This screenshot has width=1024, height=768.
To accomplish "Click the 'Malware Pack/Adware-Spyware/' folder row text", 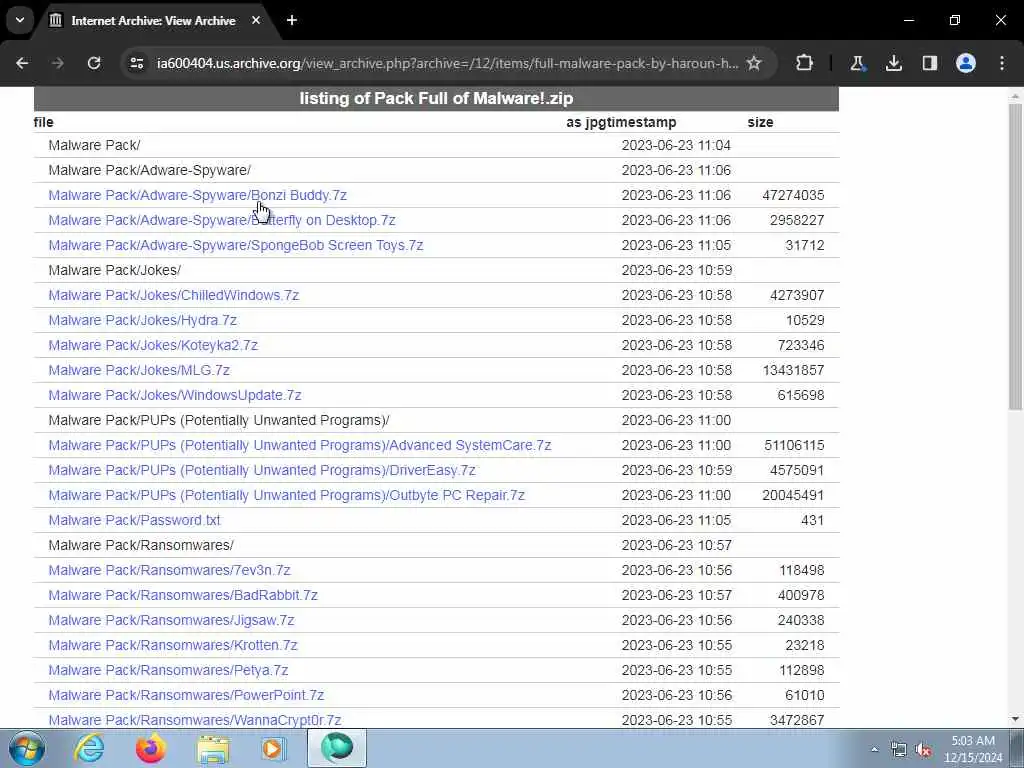I will pyautogui.click(x=150, y=170).
